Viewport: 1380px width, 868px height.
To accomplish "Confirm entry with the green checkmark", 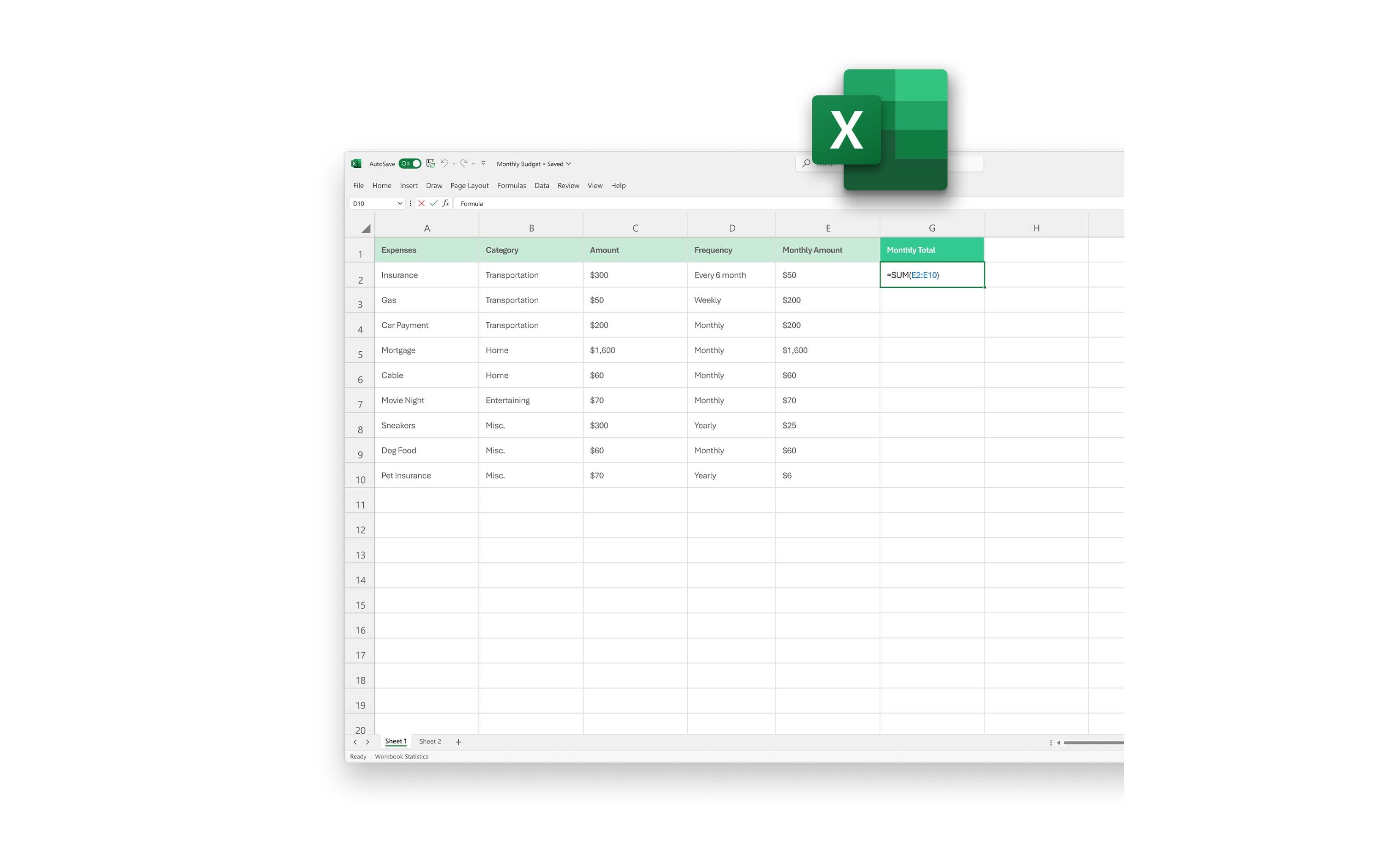I will pyautogui.click(x=433, y=203).
